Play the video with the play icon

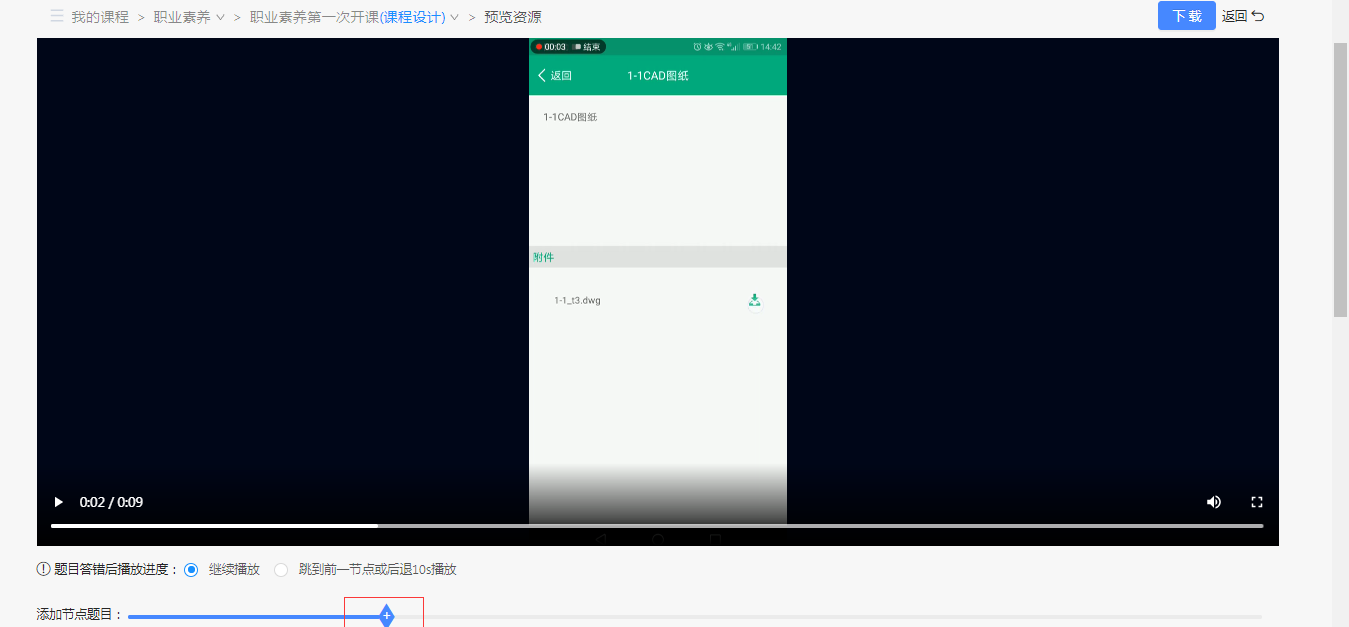pos(58,502)
